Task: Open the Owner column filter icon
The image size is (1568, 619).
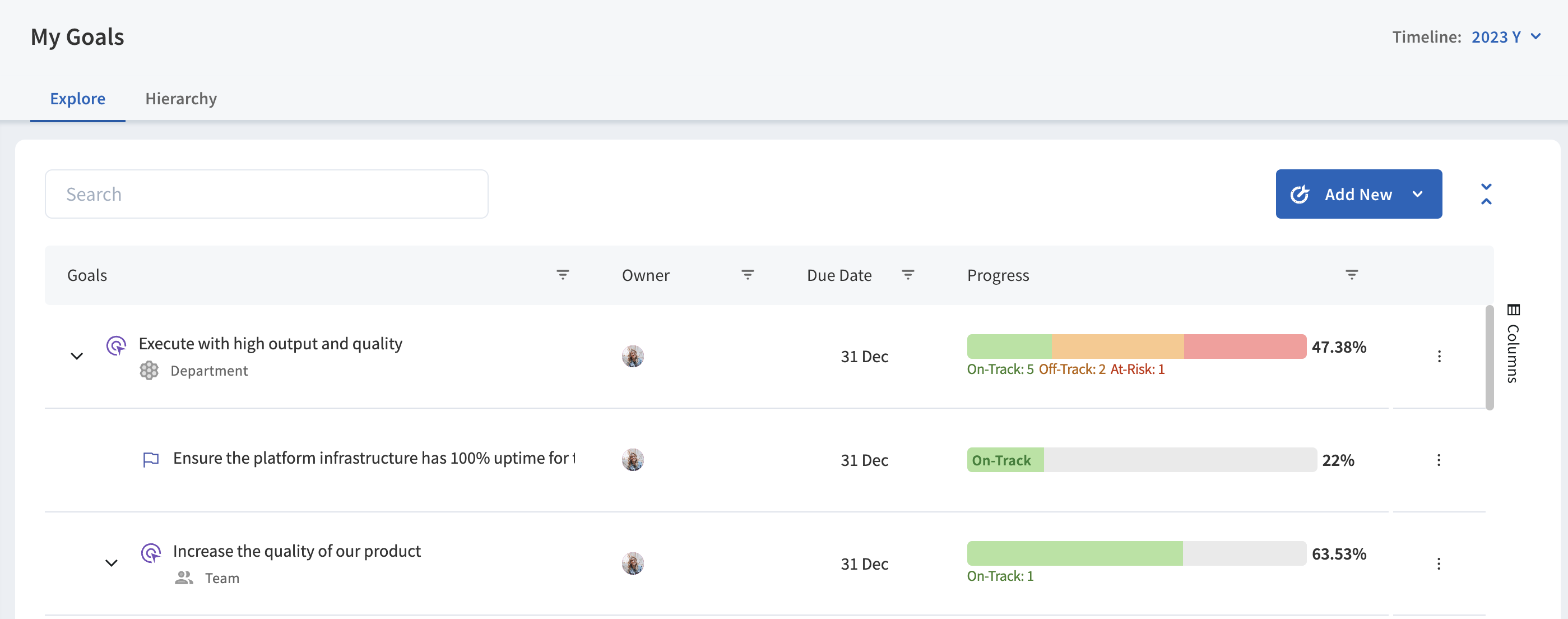Action: point(748,275)
